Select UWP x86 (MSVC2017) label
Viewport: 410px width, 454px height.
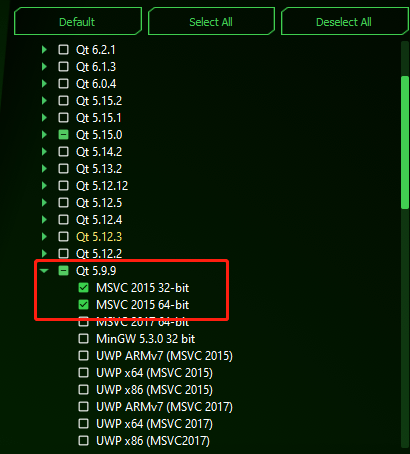153,441
